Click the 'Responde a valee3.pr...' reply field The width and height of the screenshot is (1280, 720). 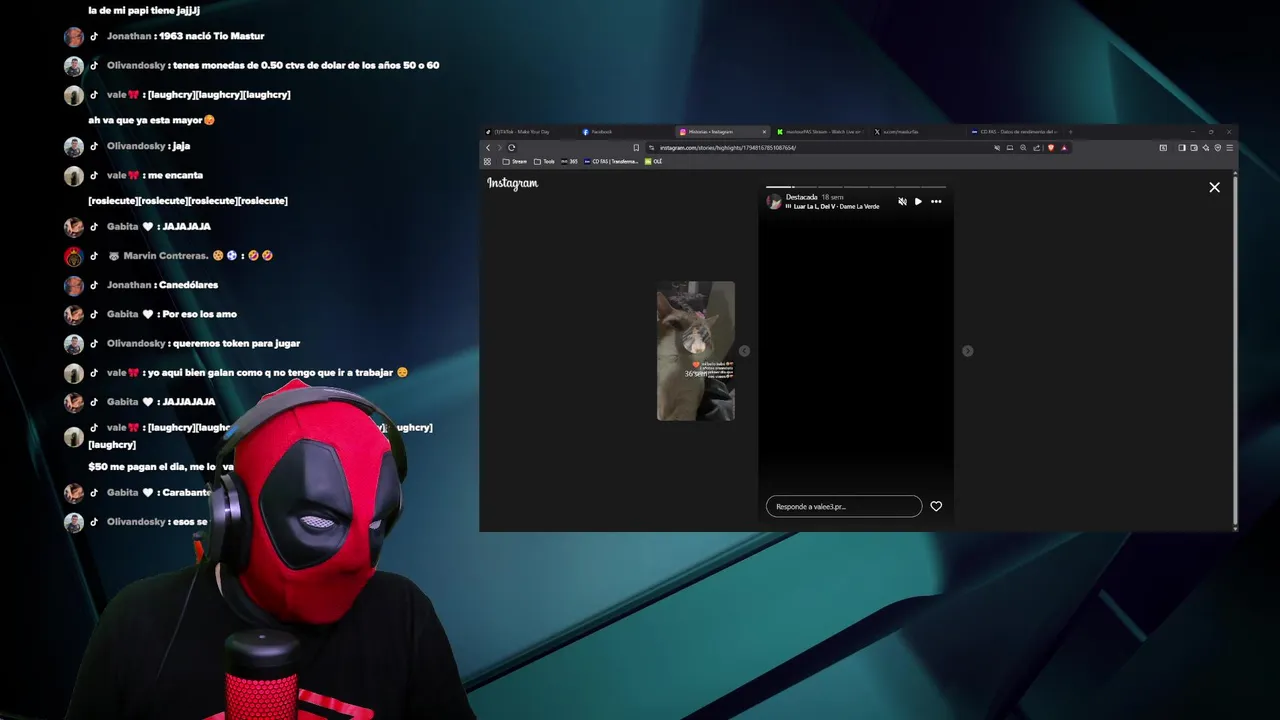pyautogui.click(x=844, y=506)
